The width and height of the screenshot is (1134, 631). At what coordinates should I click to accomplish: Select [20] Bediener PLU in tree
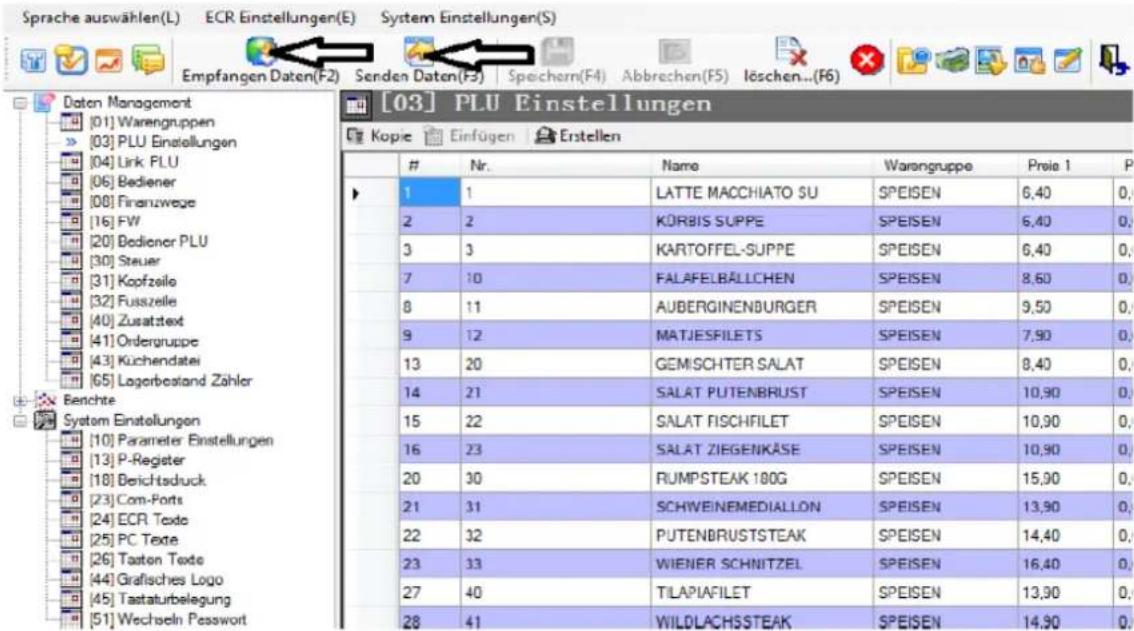click(148, 241)
